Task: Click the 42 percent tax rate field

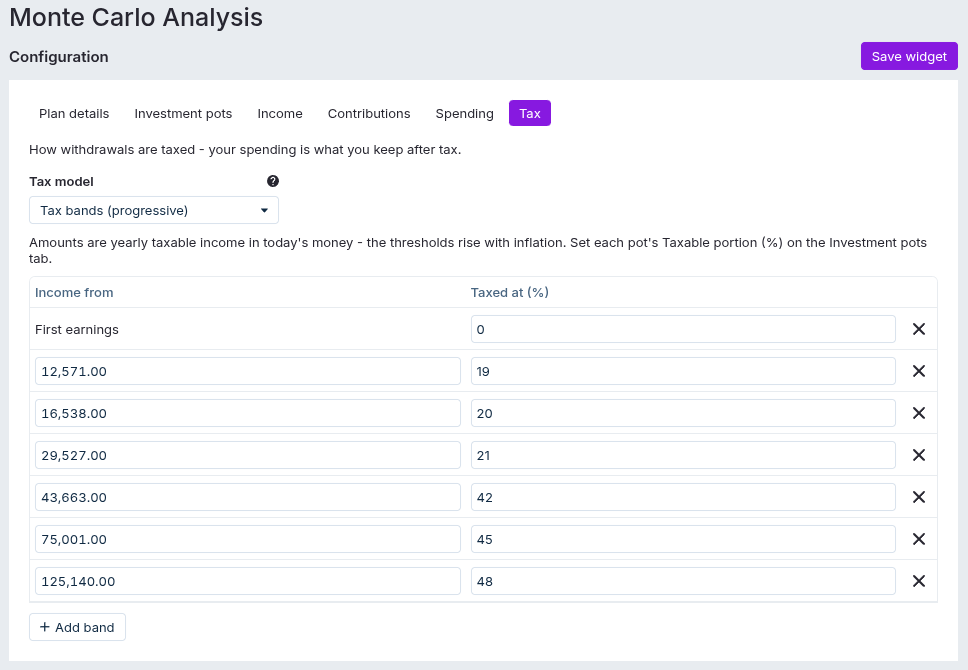Action: 683,497
